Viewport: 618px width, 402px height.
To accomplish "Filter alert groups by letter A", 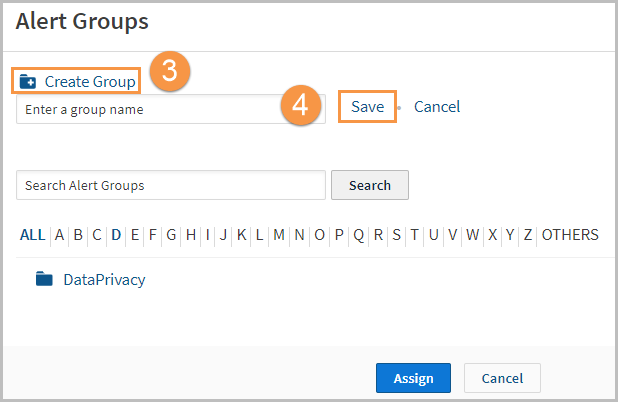I will (59, 235).
